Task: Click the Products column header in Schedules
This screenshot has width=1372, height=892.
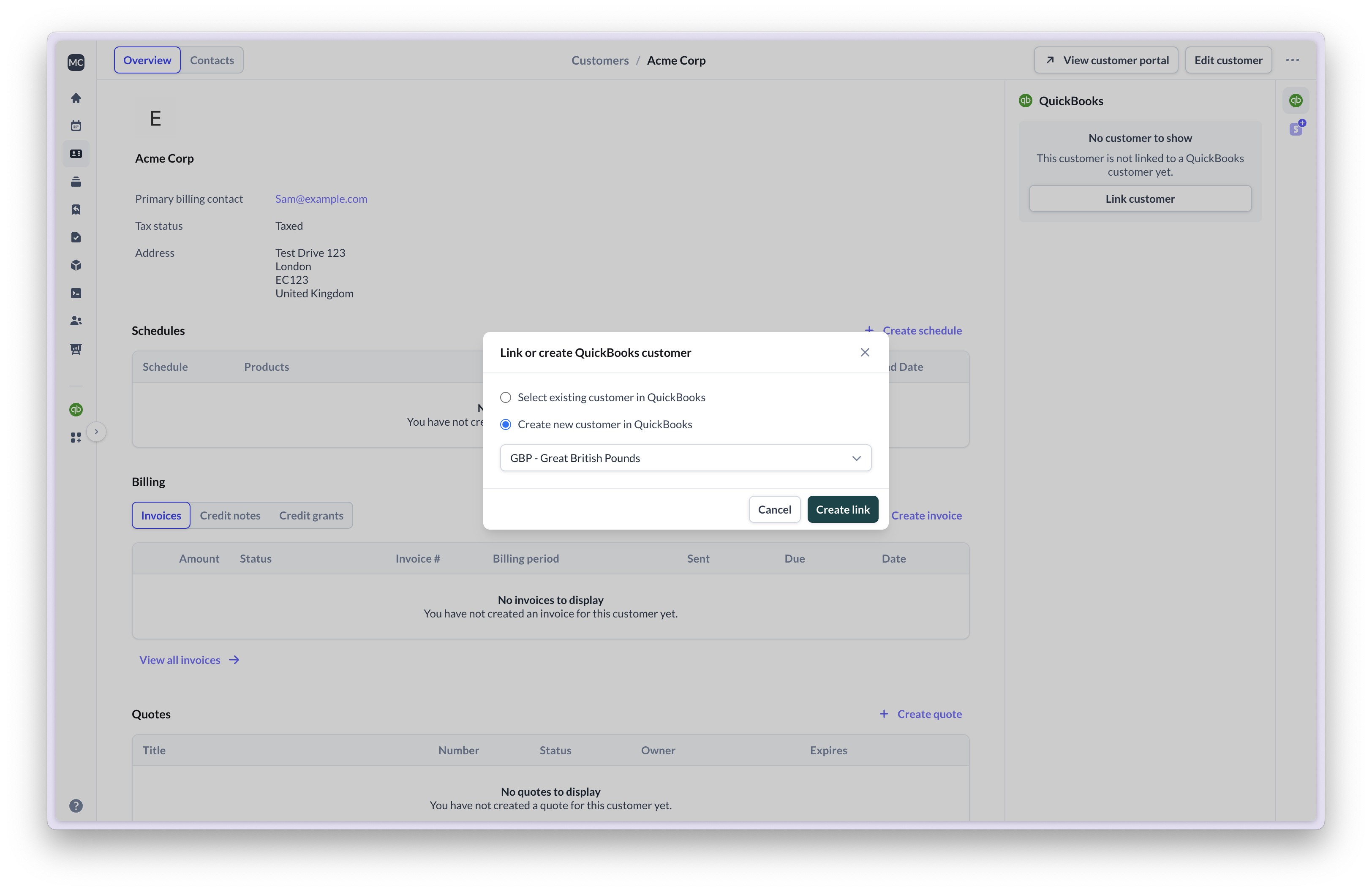Action: click(x=266, y=367)
